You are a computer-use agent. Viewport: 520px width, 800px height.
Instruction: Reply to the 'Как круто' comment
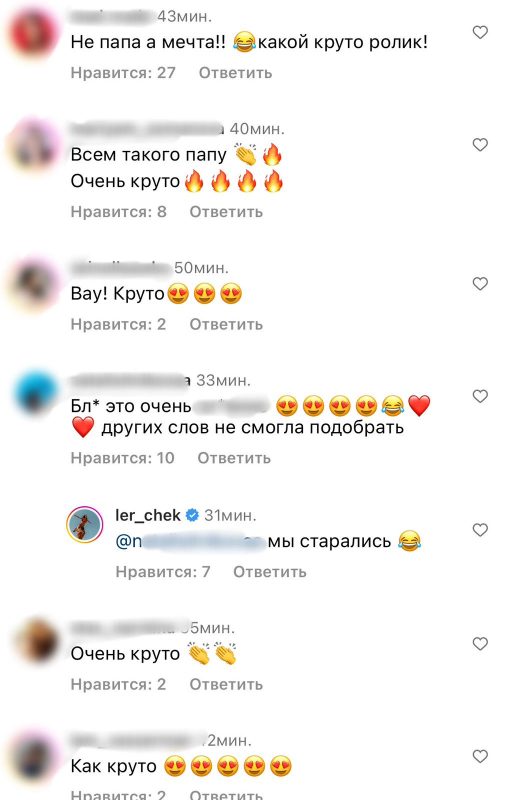tap(226, 794)
